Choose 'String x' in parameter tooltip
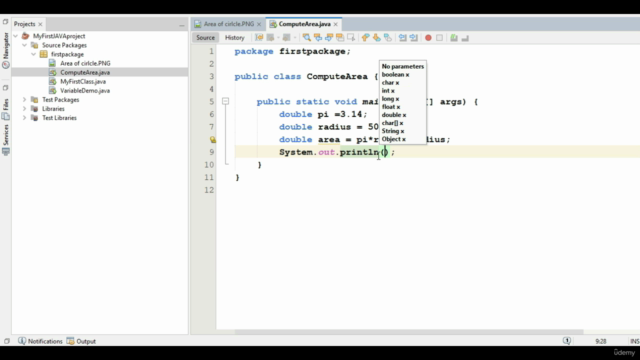 [393, 131]
